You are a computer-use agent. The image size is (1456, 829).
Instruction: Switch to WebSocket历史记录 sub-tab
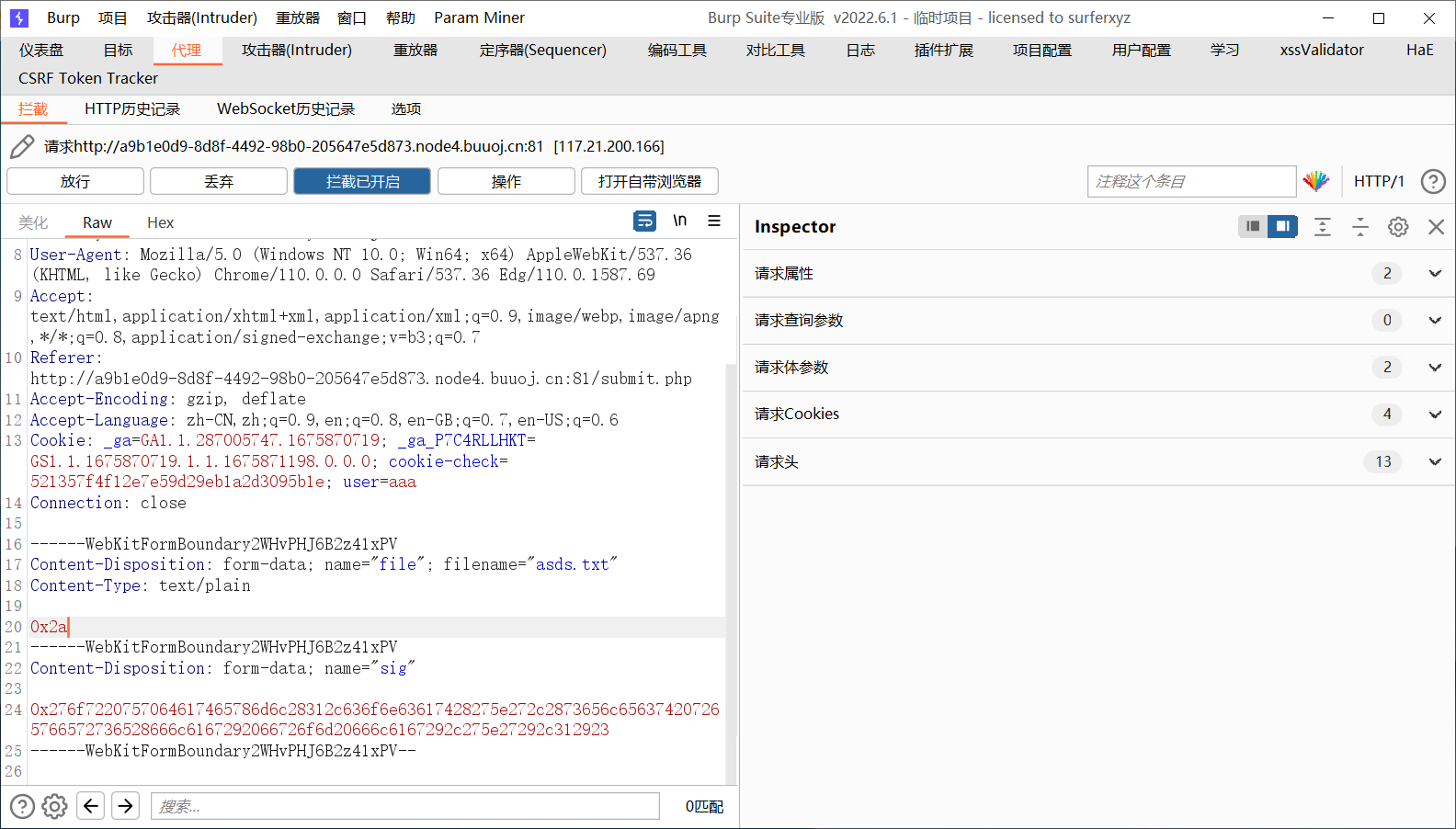pos(286,108)
